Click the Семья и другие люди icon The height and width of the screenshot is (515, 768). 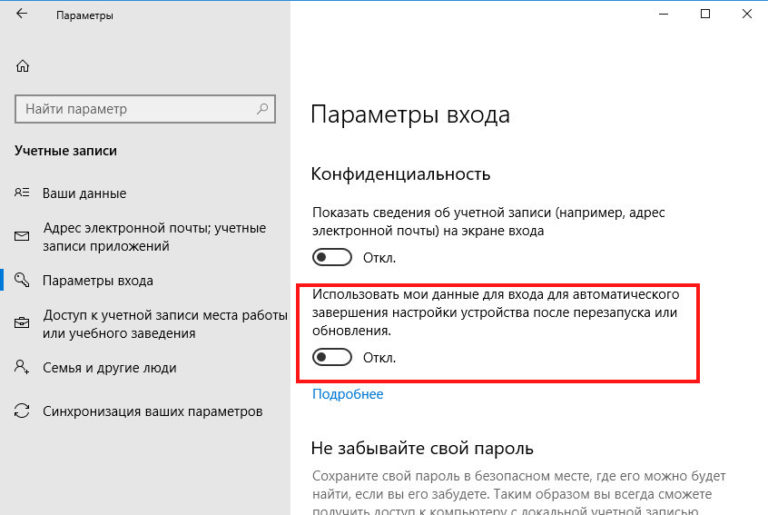click(x=21, y=367)
